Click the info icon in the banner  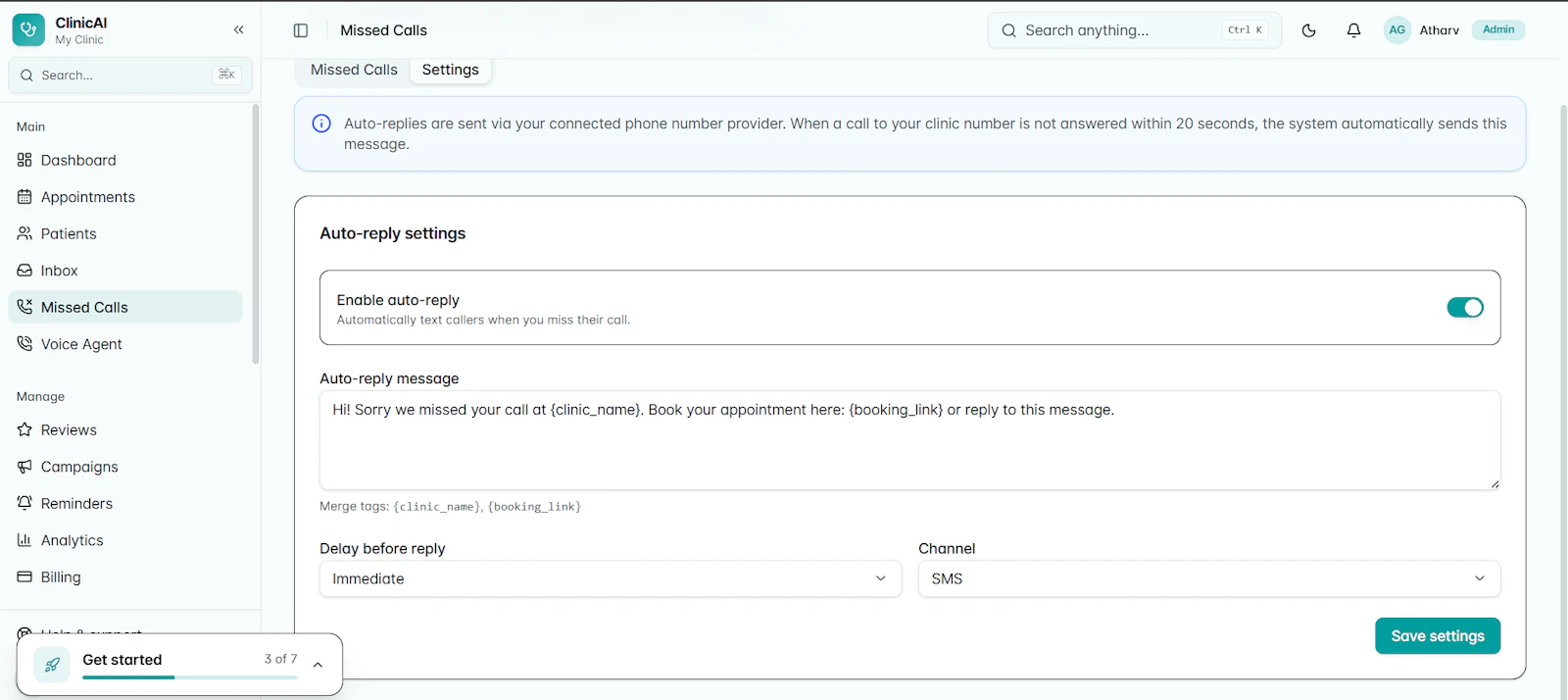(x=321, y=124)
